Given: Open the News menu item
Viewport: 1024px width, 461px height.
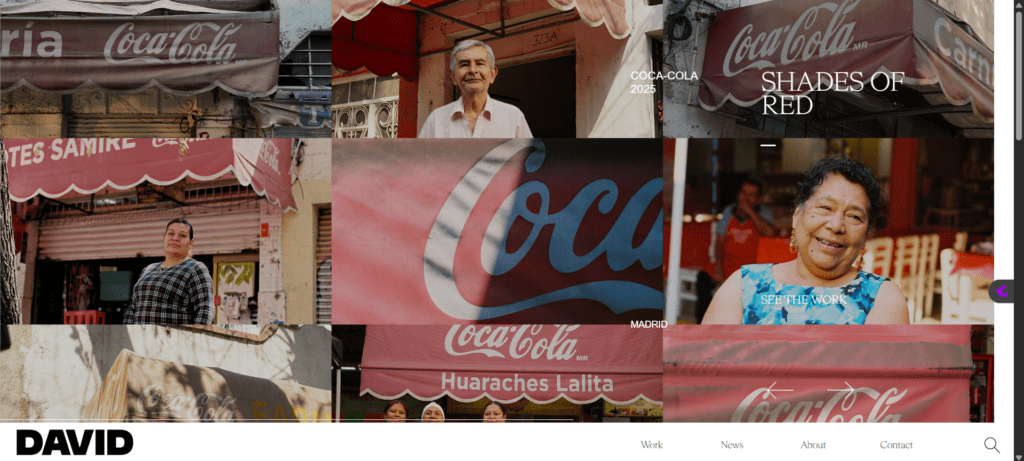Looking at the screenshot, I should tap(731, 445).
